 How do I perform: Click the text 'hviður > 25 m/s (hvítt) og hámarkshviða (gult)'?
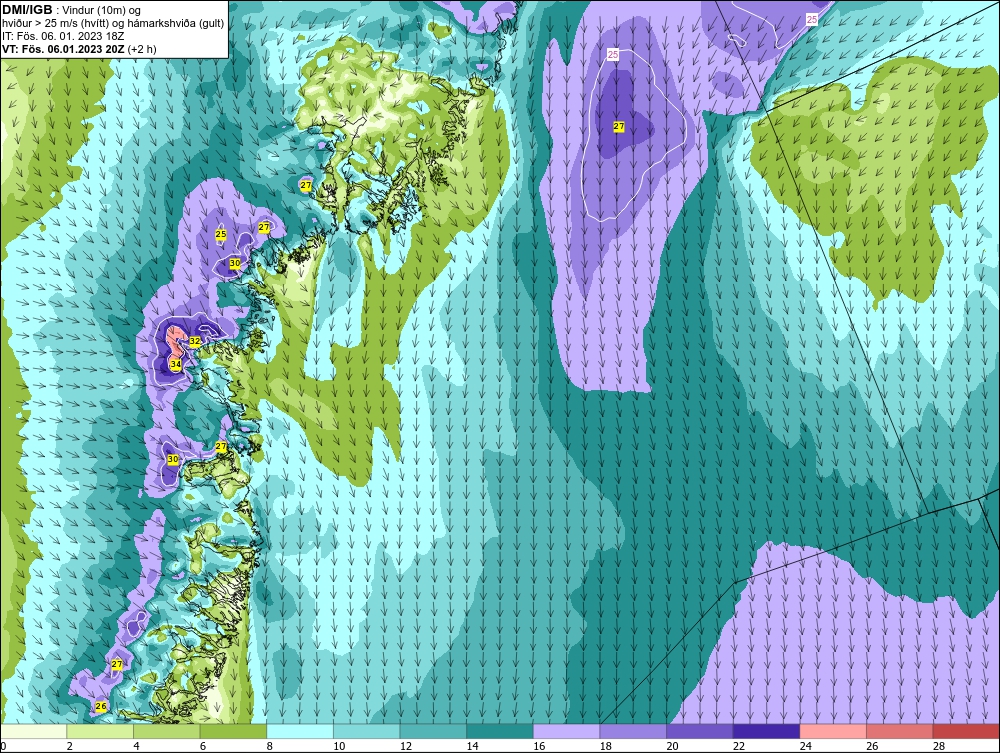click(113, 23)
